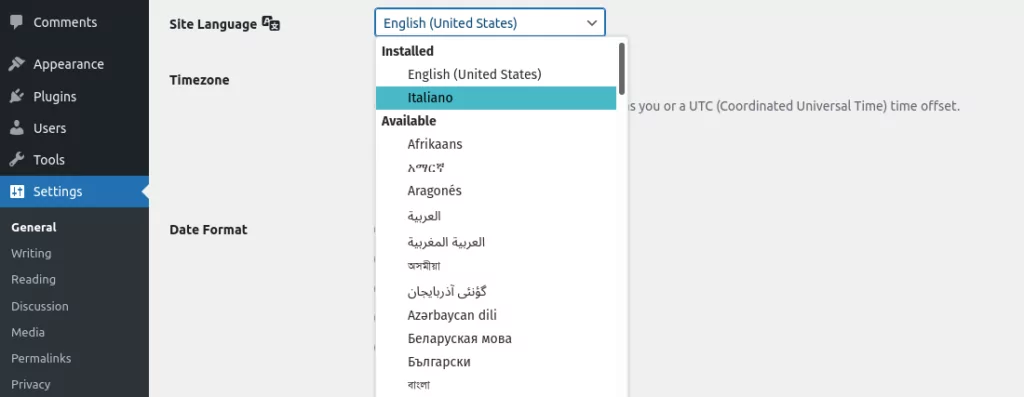This screenshot has height=397, width=1024.
Task: Open Discussion settings submenu
Action: [x=40, y=306]
